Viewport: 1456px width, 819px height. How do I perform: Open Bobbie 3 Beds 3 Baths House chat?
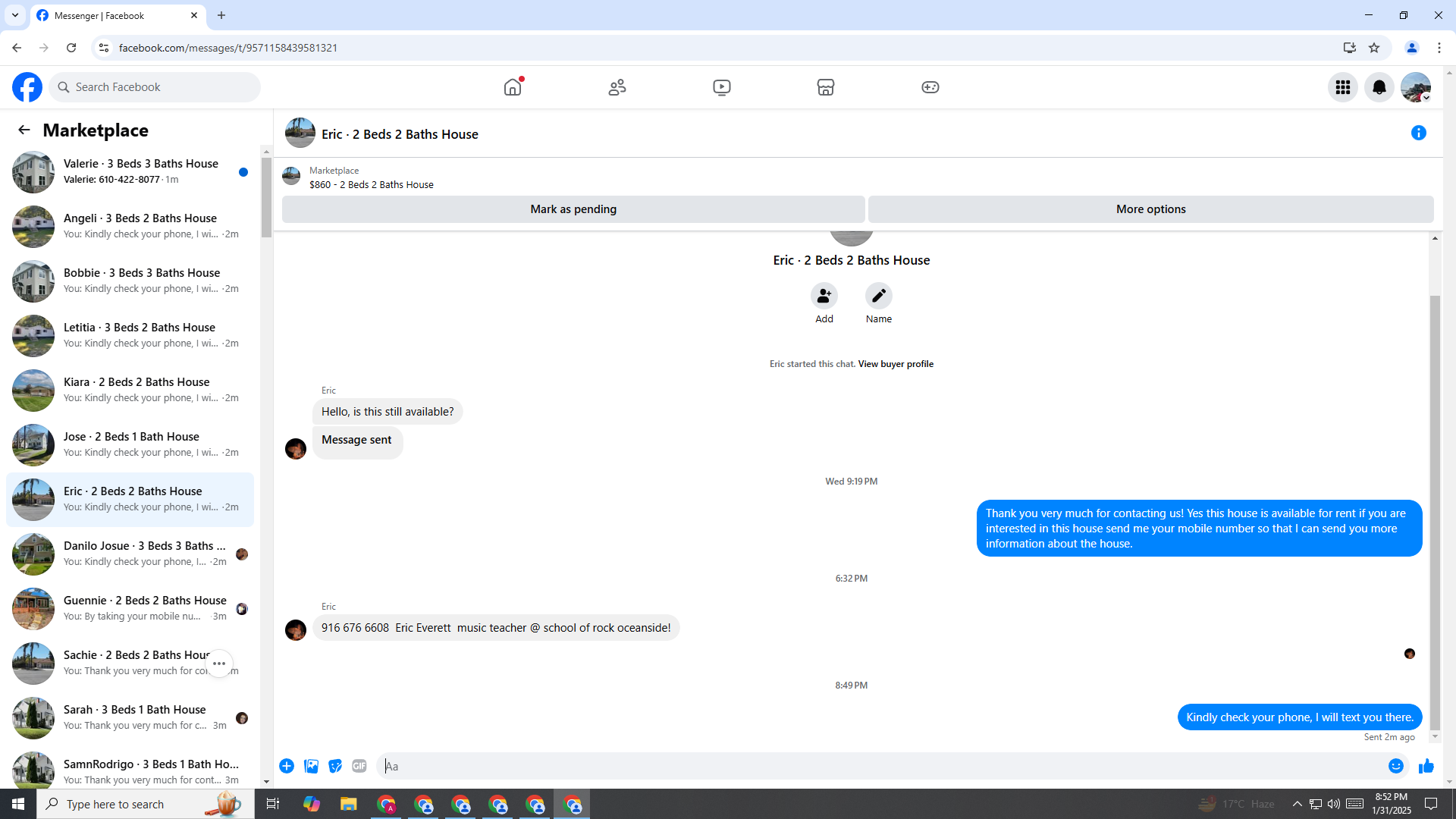pyautogui.click(x=130, y=281)
